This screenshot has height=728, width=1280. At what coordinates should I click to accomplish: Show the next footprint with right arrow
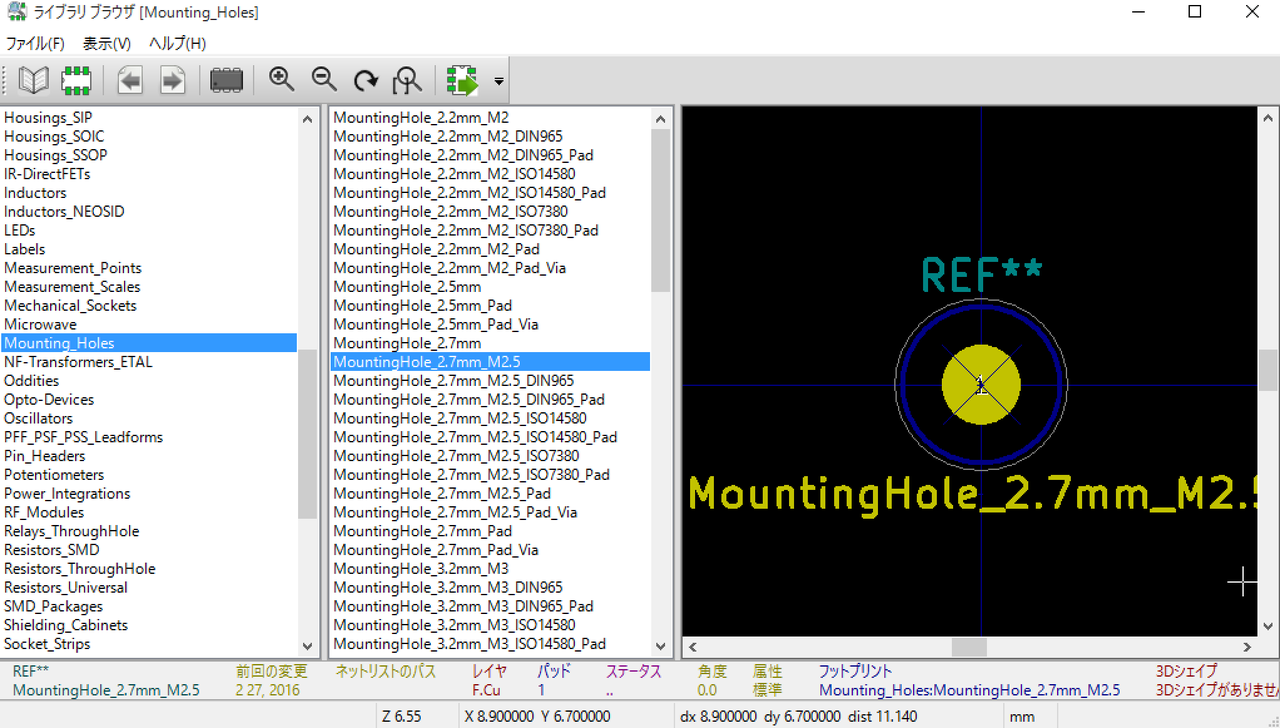point(173,80)
